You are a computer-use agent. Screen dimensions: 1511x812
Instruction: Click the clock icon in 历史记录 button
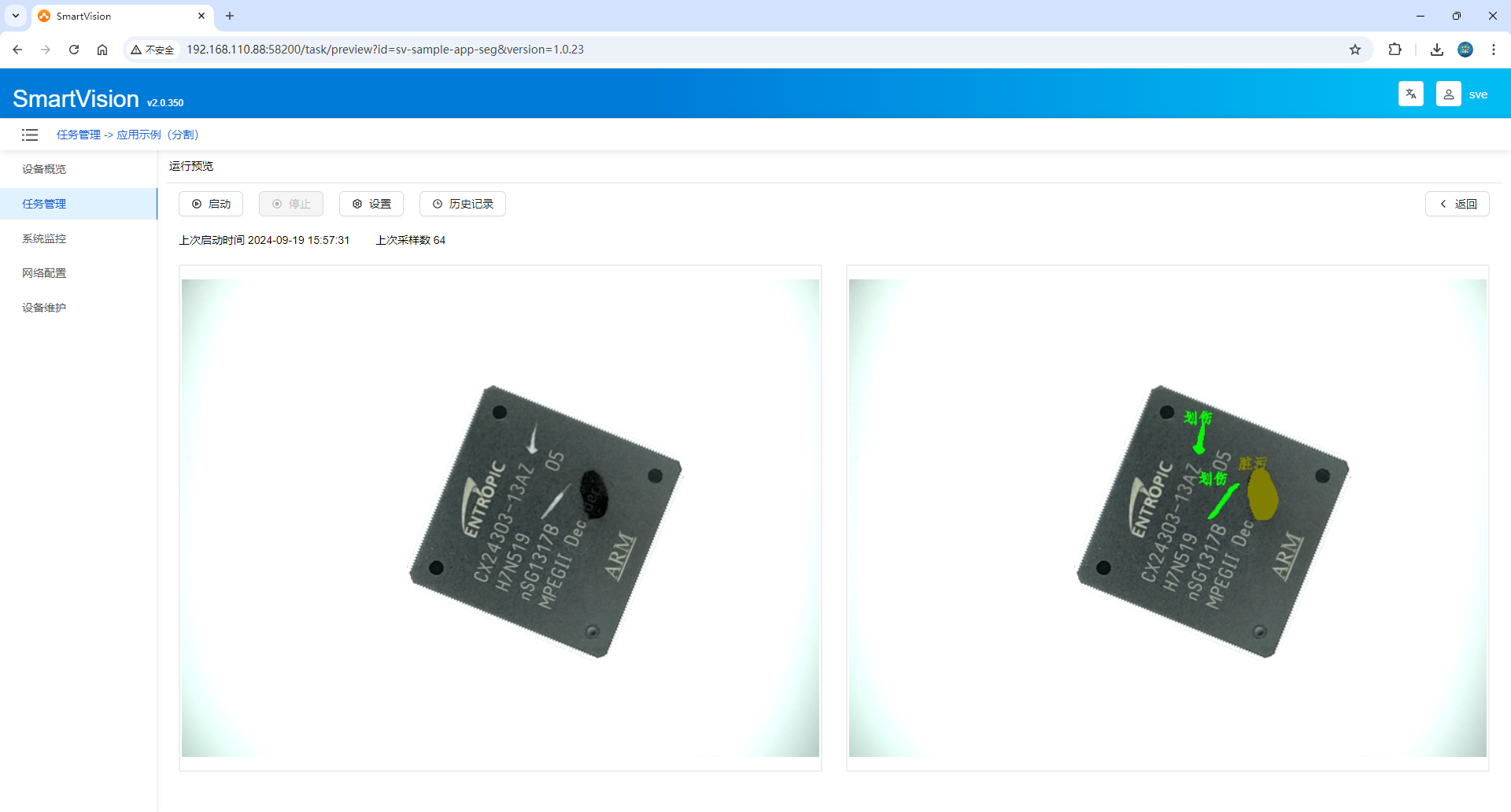click(x=438, y=204)
